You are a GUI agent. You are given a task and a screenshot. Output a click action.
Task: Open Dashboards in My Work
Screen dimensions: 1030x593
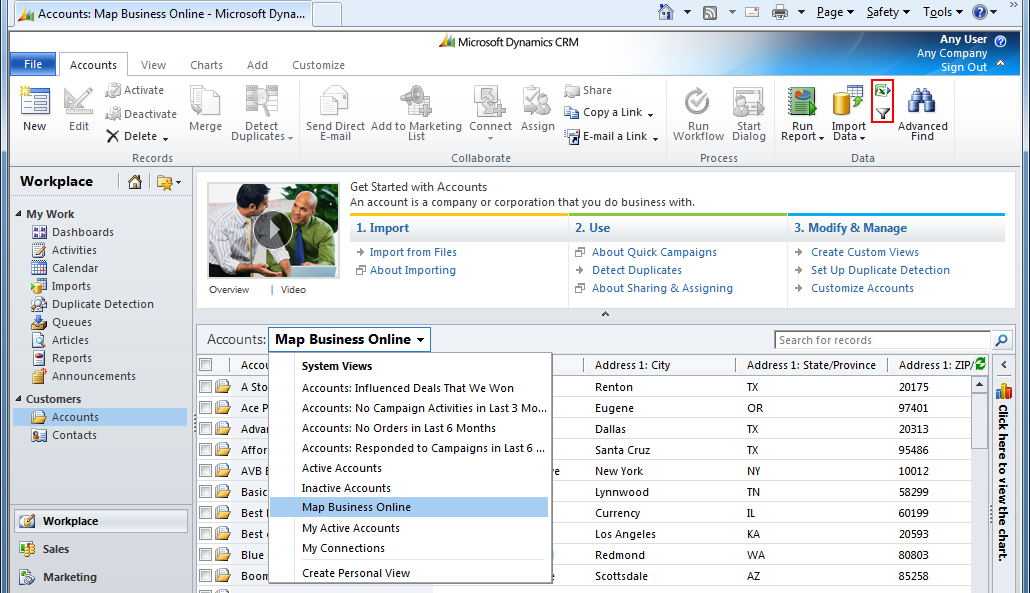[x=83, y=232]
